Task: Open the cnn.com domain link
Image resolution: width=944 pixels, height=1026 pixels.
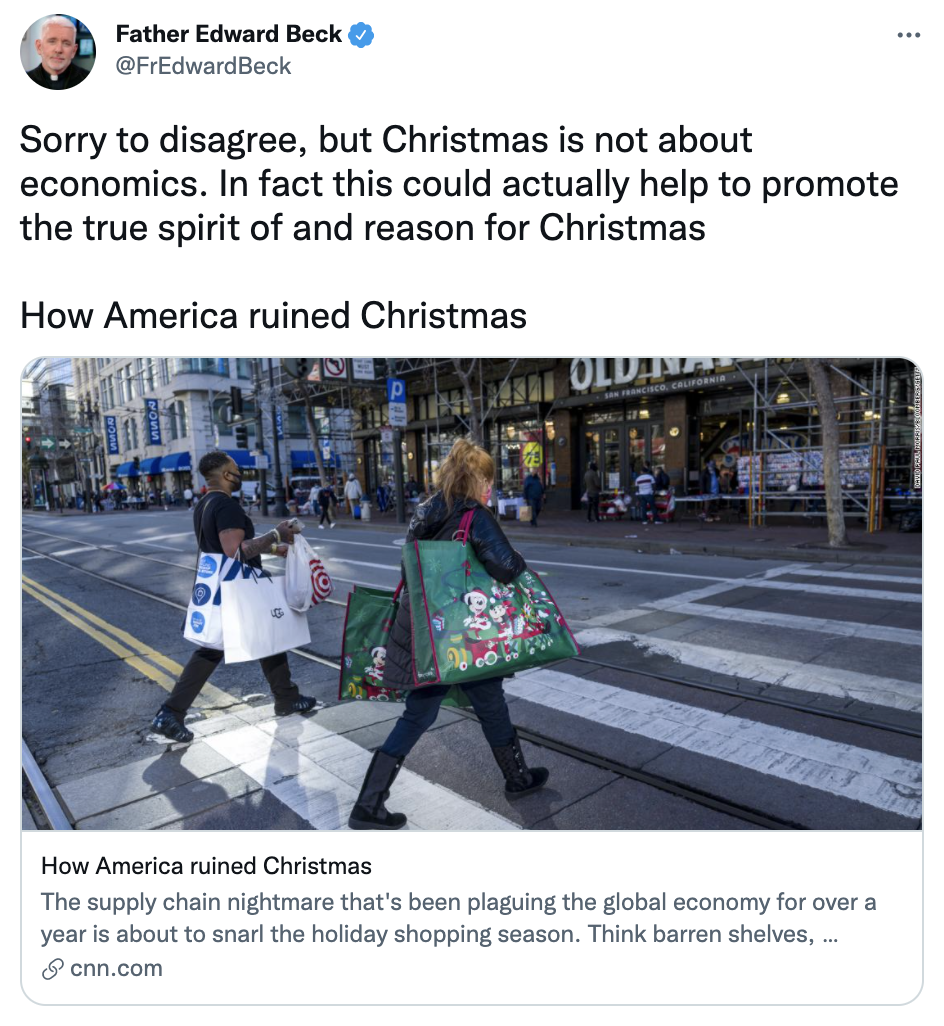Action: pyautogui.click(x=116, y=968)
